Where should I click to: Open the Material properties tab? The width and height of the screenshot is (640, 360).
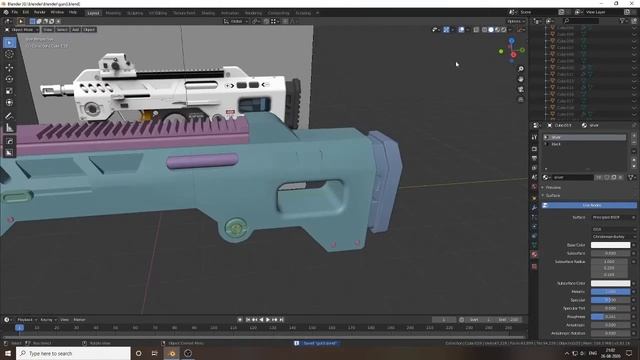tap(534, 254)
